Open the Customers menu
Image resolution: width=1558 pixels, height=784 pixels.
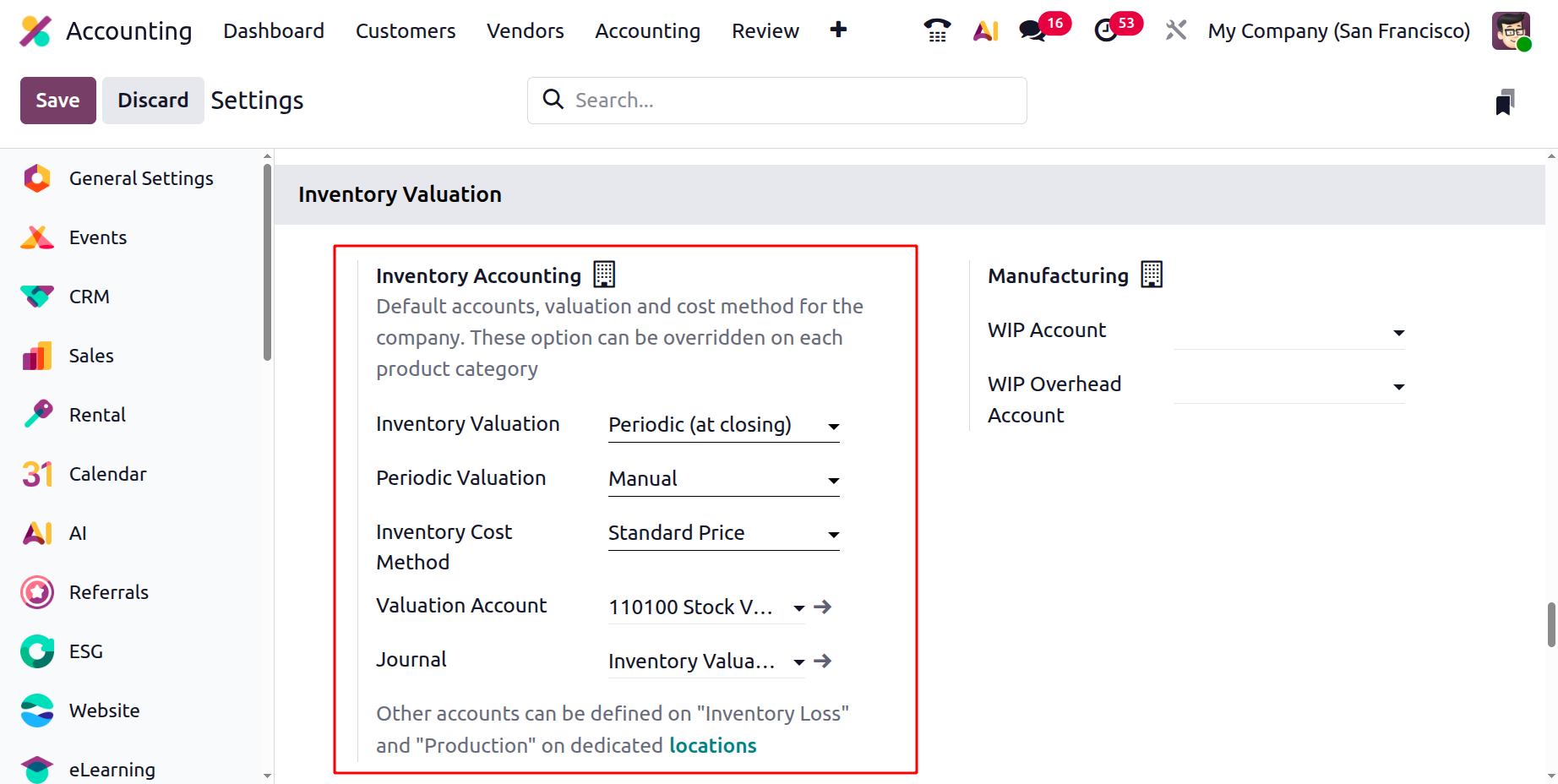point(406,31)
